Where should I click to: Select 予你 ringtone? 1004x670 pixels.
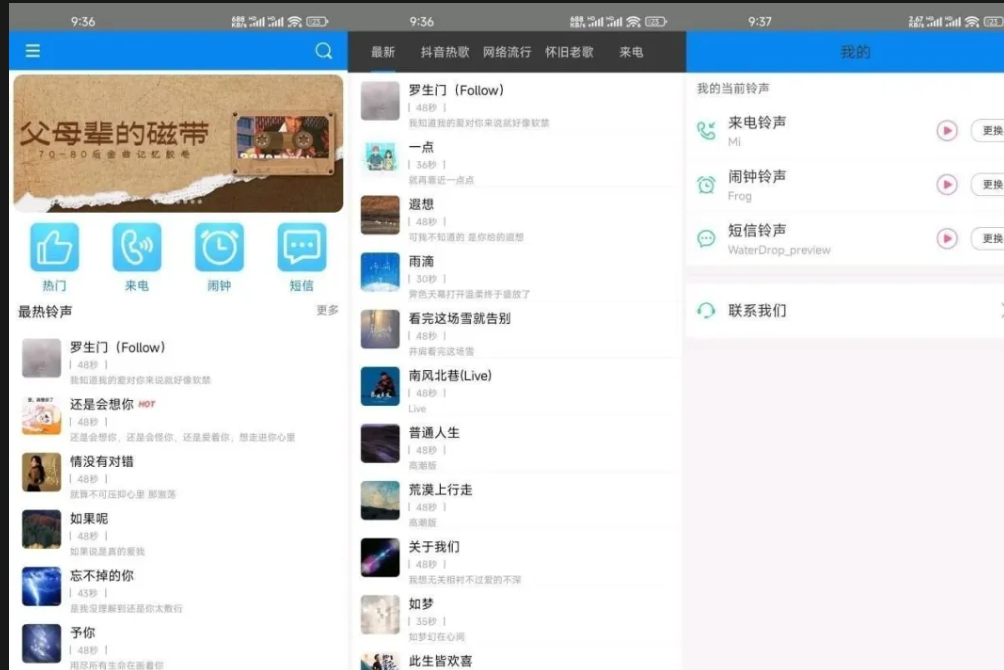click(x=178, y=644)
